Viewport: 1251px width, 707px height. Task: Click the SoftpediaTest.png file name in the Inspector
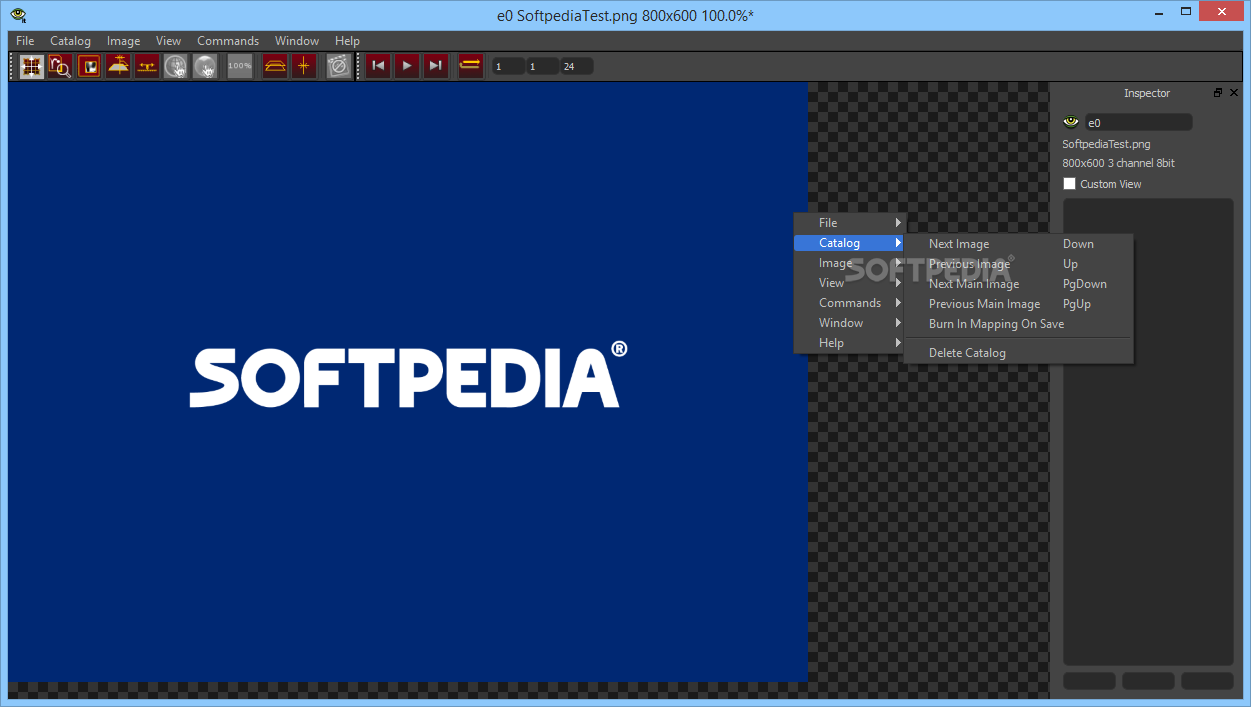click(1106, 144)
